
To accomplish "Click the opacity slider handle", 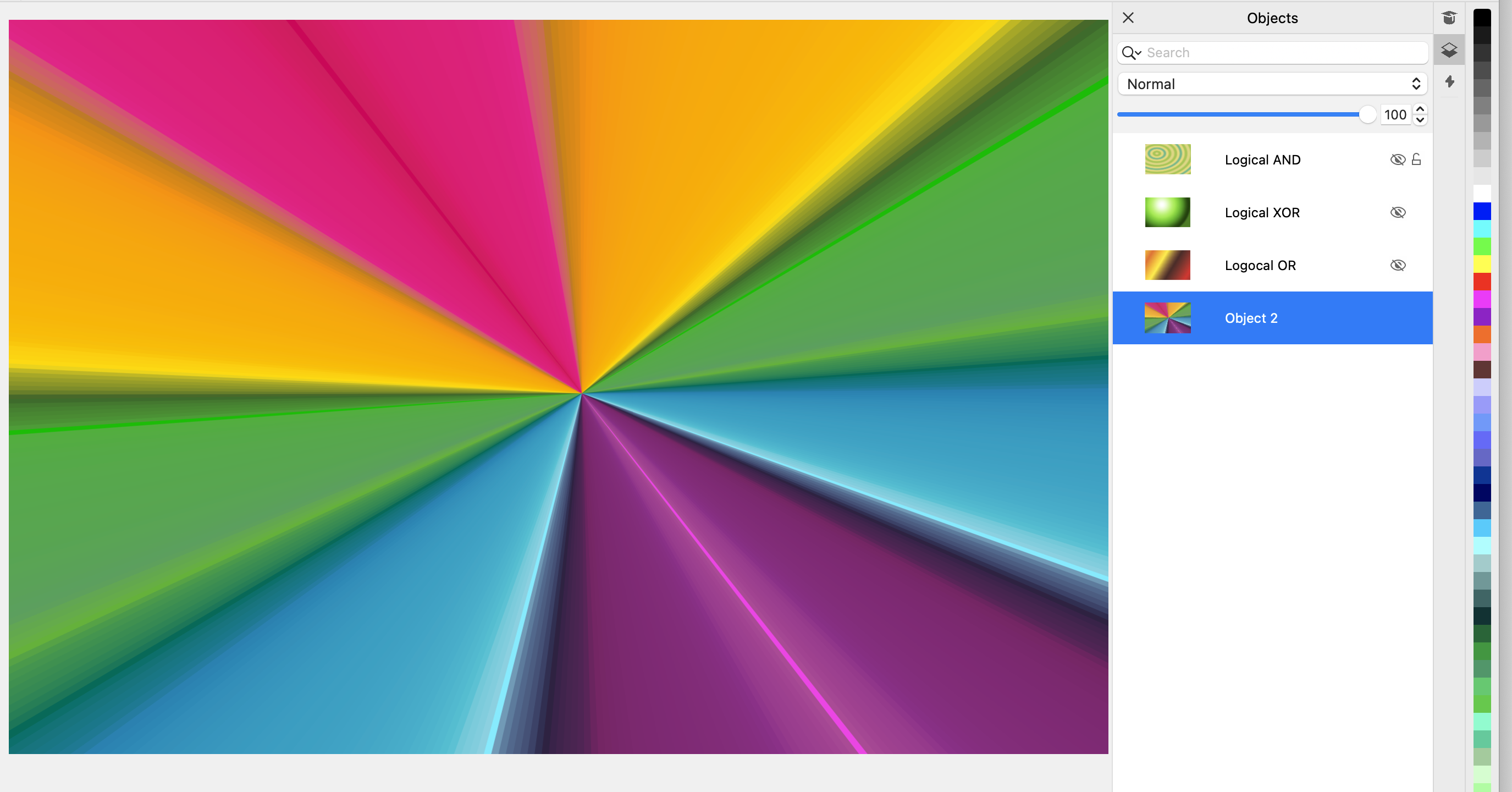I will coord(1367,114).
